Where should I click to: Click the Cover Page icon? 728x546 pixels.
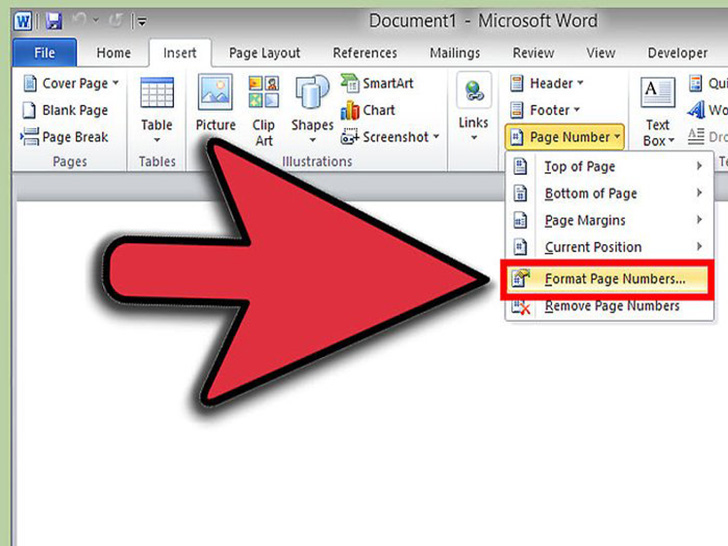point(30,84)
